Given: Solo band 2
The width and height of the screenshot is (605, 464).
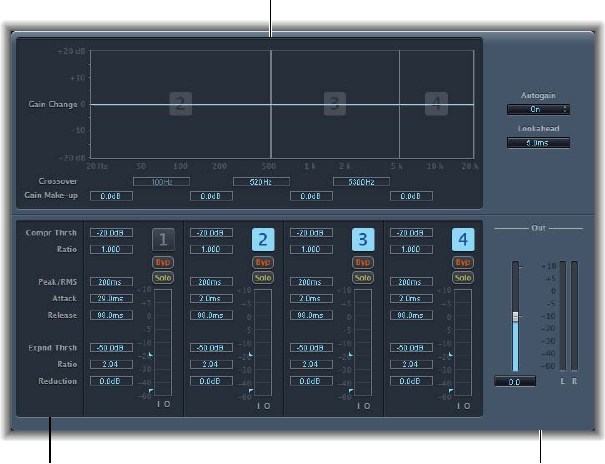Looking at the screenshot, I should pos(263,278).
